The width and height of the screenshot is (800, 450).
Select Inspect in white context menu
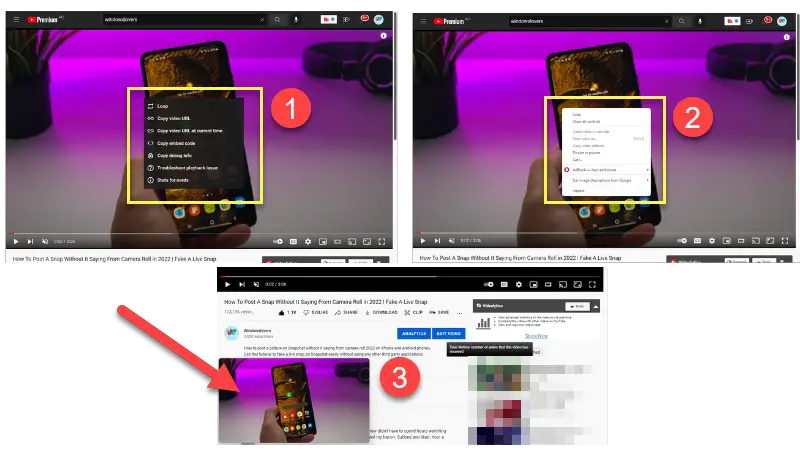point(606,191)
